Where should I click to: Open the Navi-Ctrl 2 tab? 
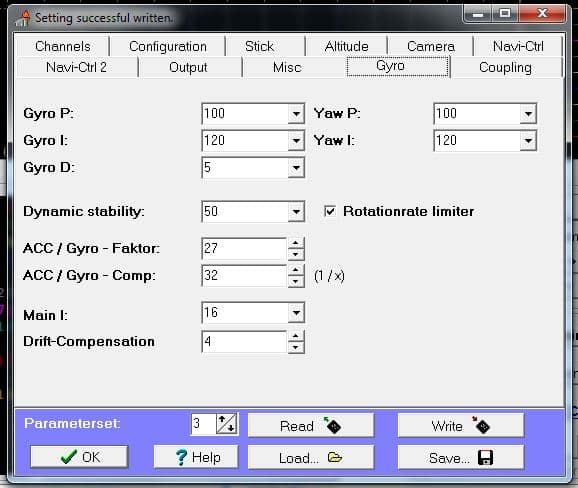point(76,67)
